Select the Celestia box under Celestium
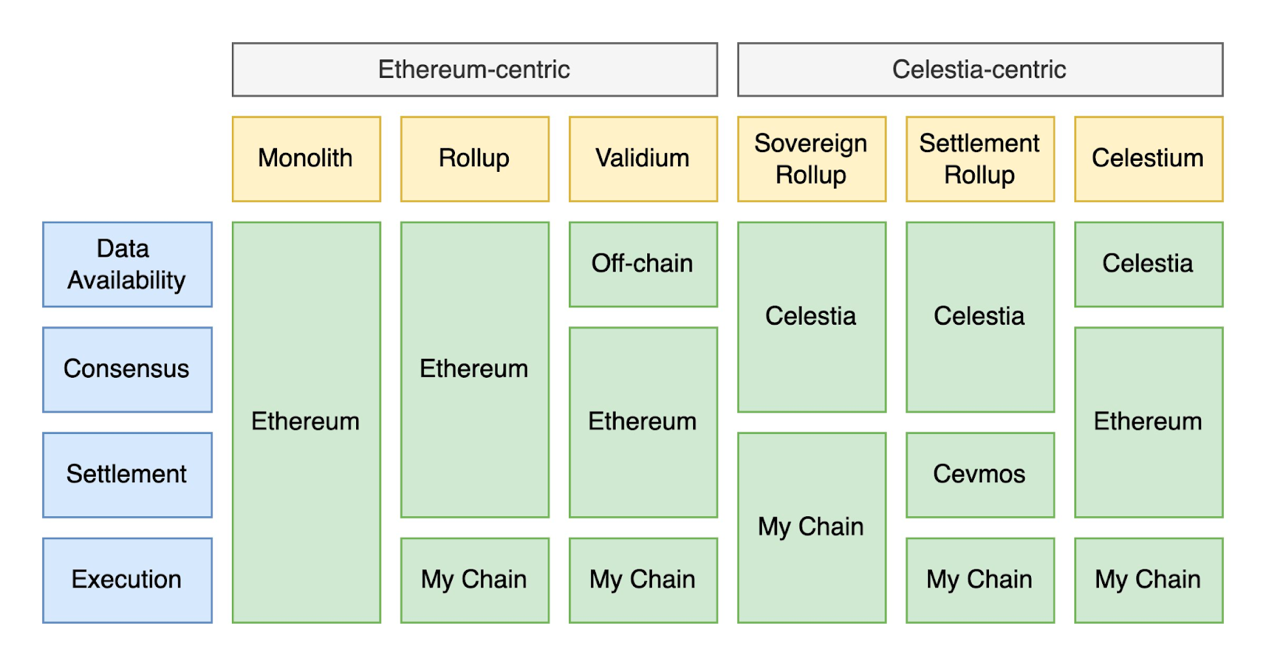 pos(1148,264)
